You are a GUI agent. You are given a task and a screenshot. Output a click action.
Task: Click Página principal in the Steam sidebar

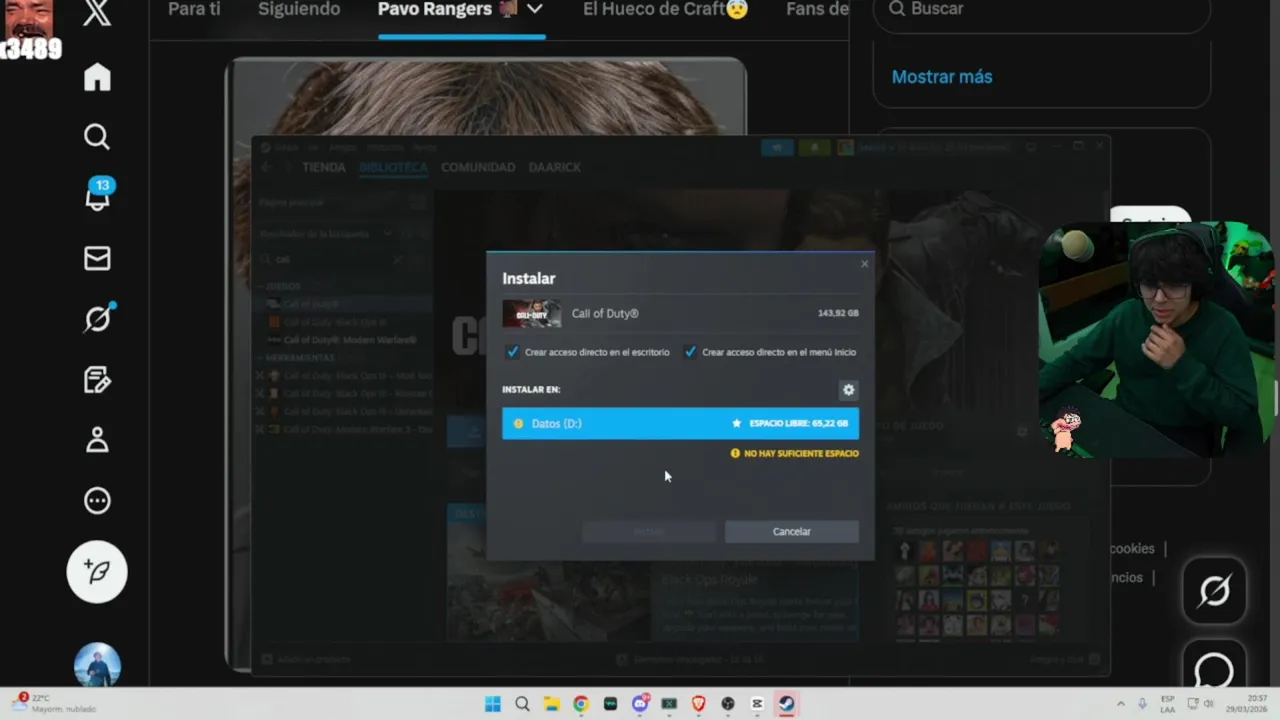pyautogui.click(x=291, y=202)
